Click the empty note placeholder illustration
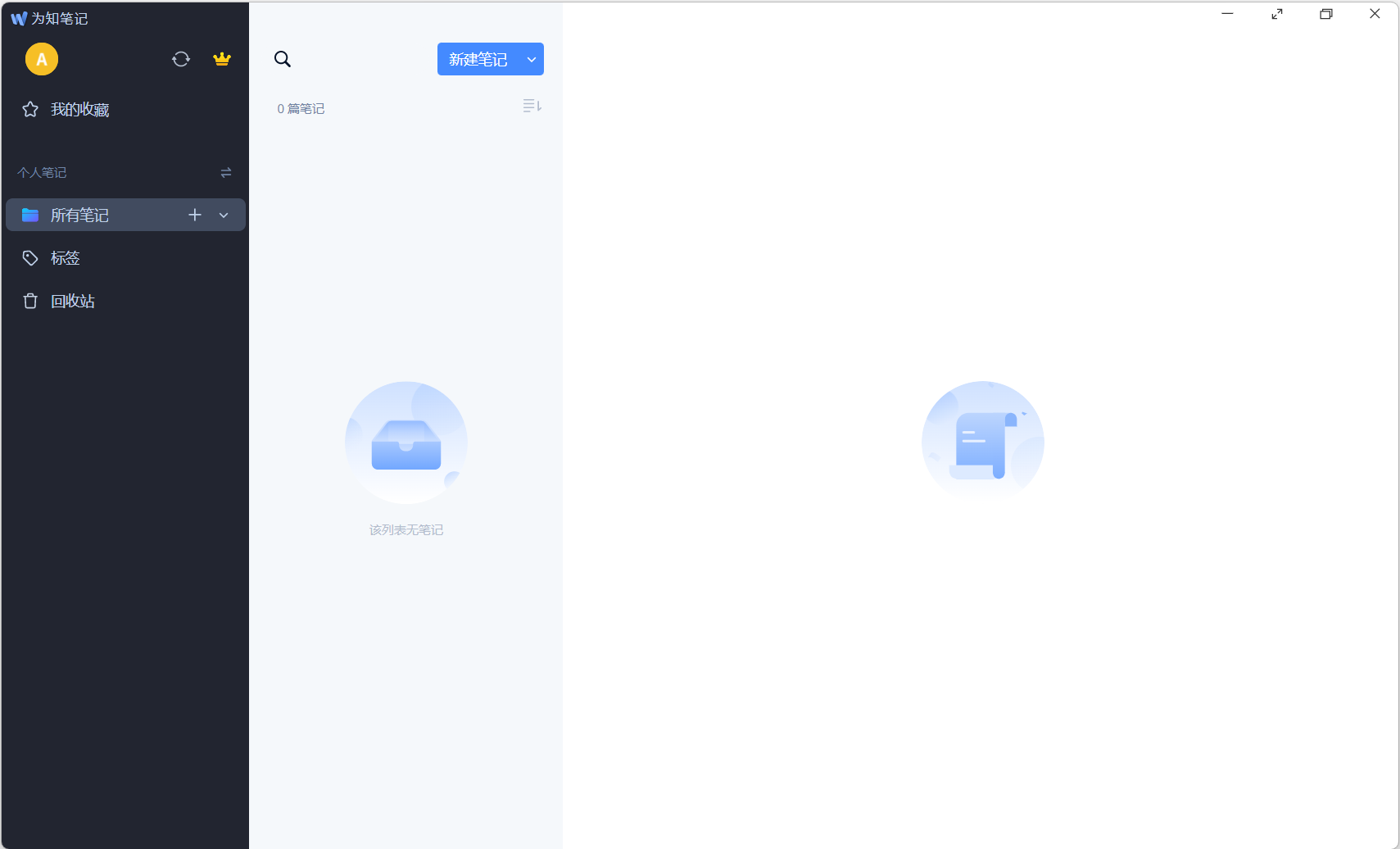Viewport: 1400px width, 849px height. click(x=982, y=440)
